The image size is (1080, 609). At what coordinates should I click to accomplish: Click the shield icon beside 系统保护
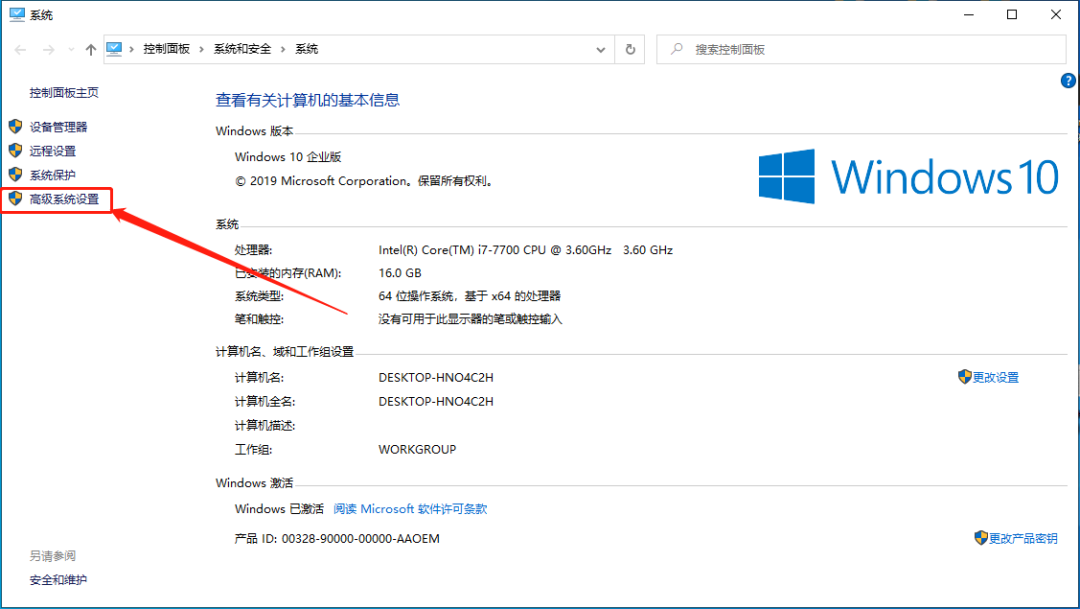[15, 174]
